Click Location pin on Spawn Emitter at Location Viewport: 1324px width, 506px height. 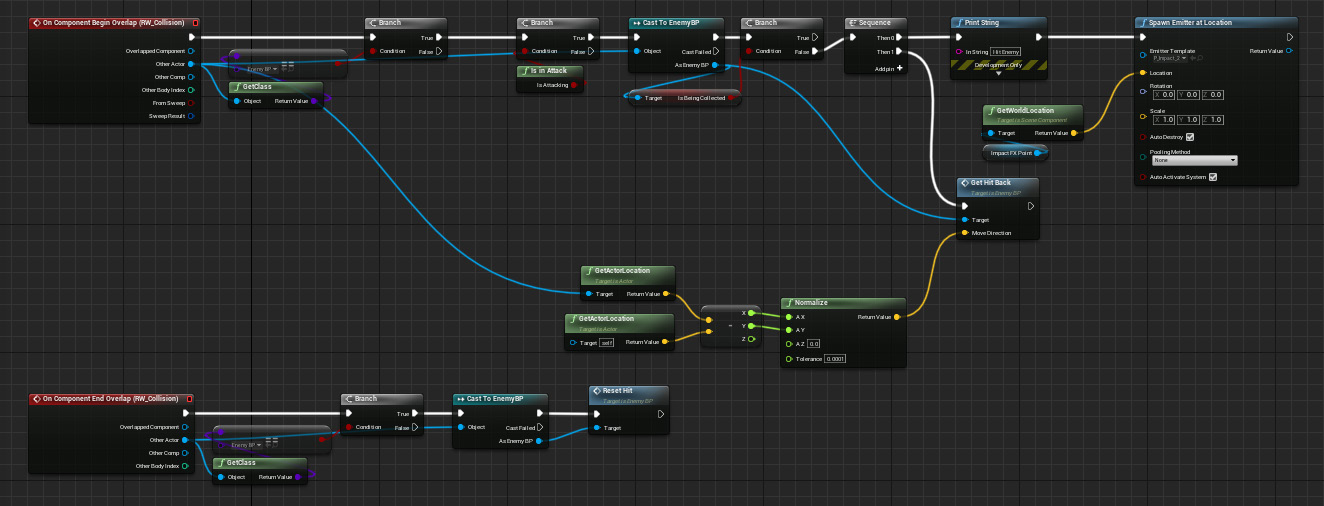[x=1143, y=73]
